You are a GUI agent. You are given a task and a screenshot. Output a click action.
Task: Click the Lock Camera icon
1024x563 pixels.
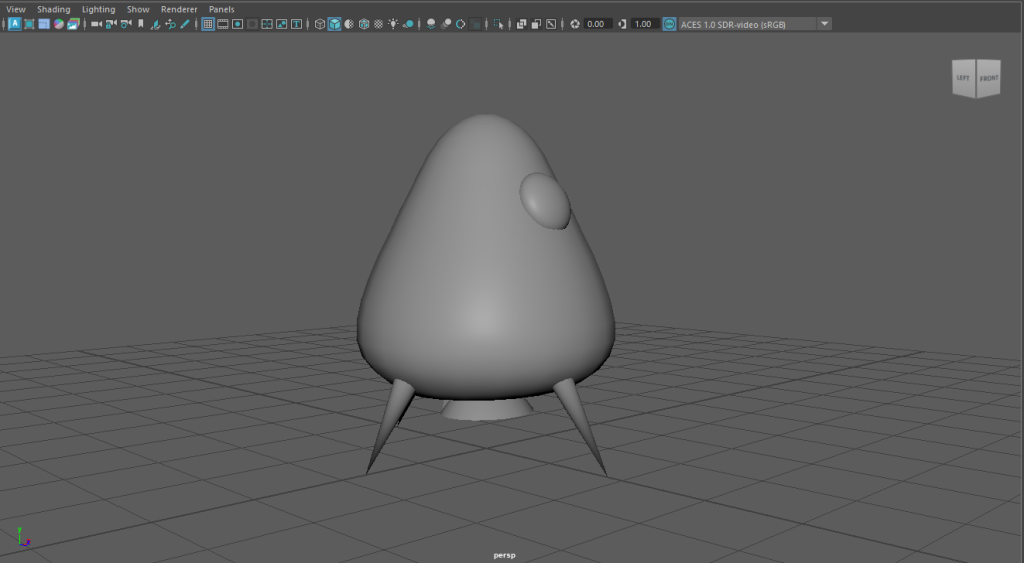click(111, 23)
